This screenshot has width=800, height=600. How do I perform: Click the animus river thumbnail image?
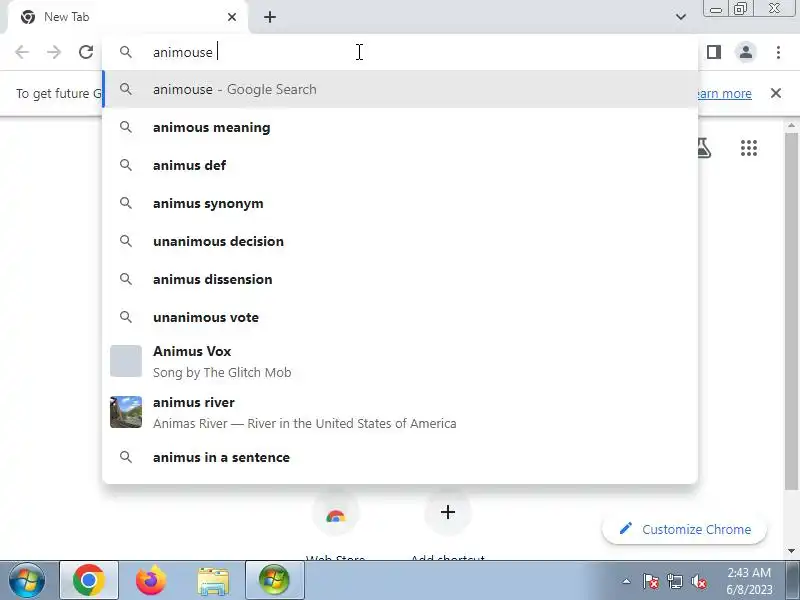point(126,412)
